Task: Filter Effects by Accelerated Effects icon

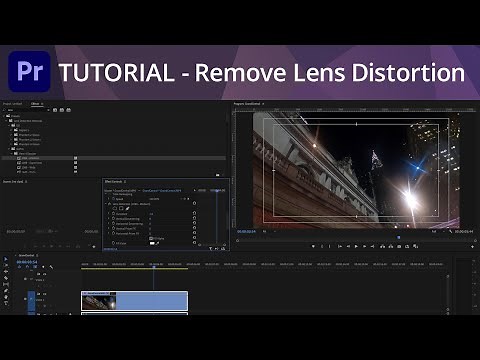Action: tap(55, 110)
